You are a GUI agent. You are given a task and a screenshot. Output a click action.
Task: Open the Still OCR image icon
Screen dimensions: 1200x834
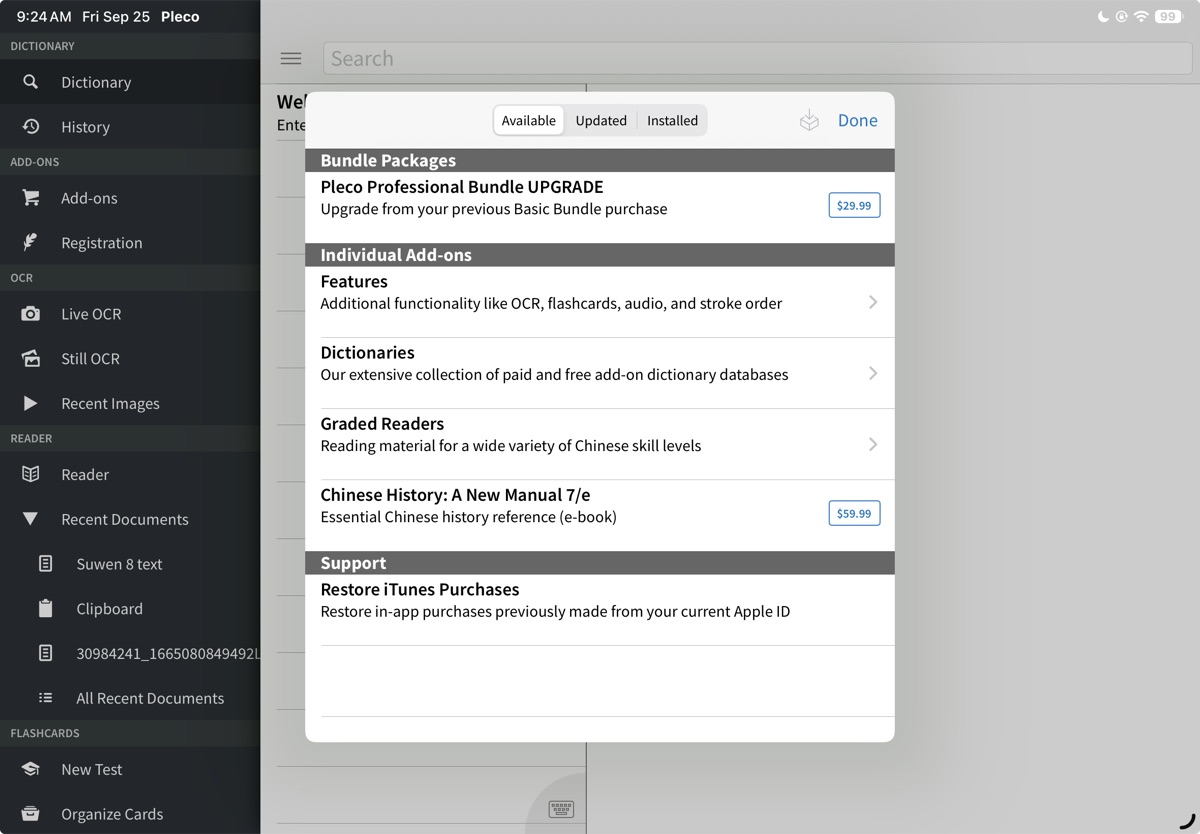click(31, 358)
